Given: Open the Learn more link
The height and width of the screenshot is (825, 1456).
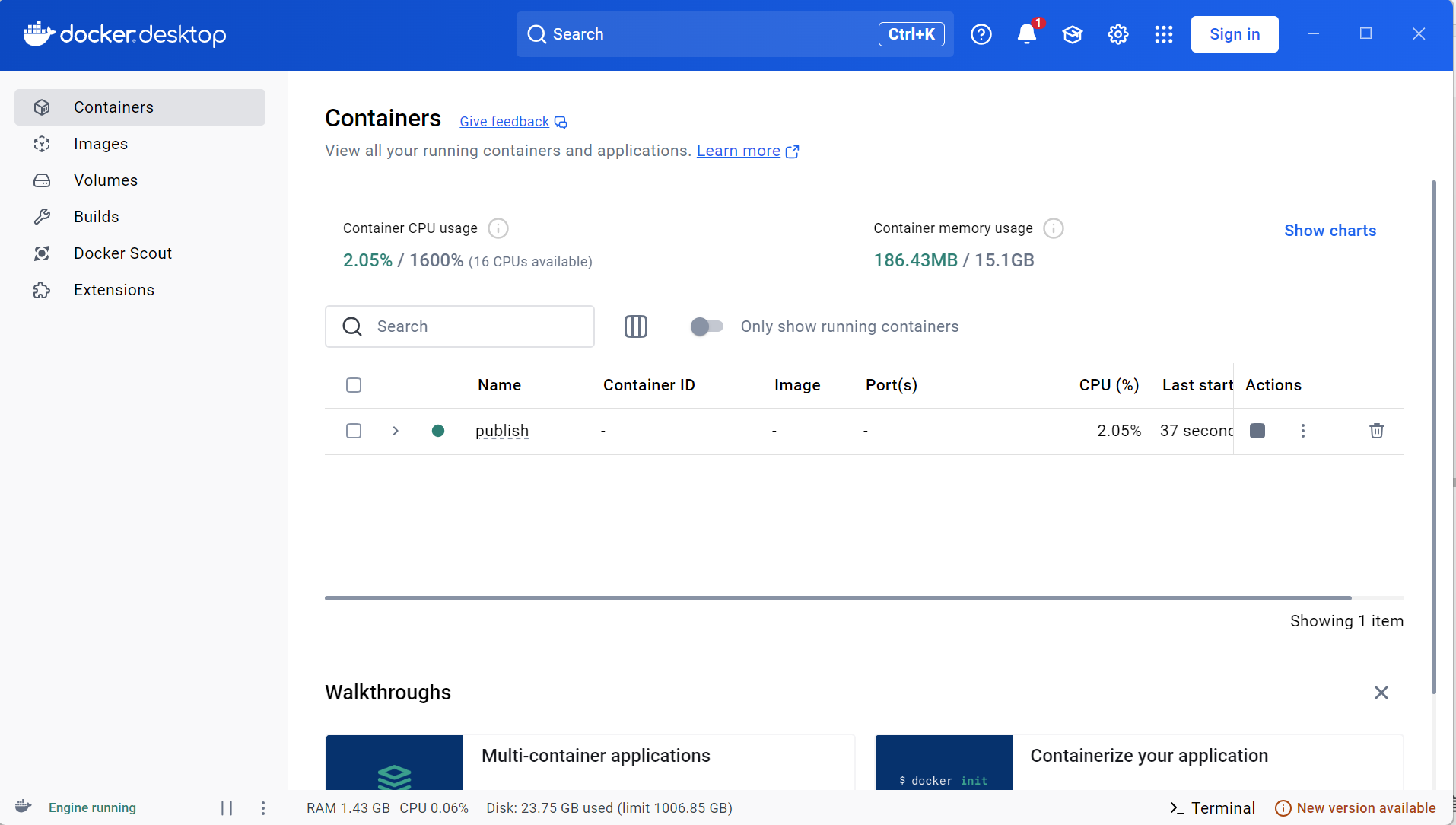Looking at the screenshot, I should [739, 151].
